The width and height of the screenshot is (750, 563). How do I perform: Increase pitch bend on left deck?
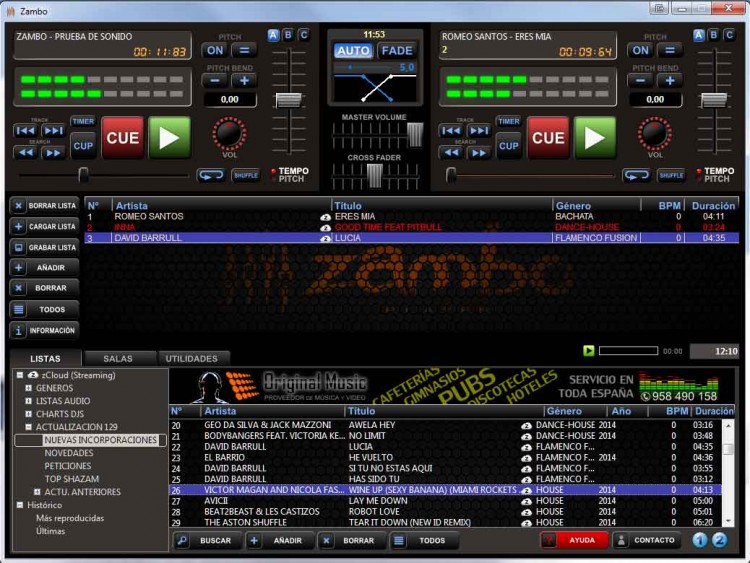pos(244,81)
